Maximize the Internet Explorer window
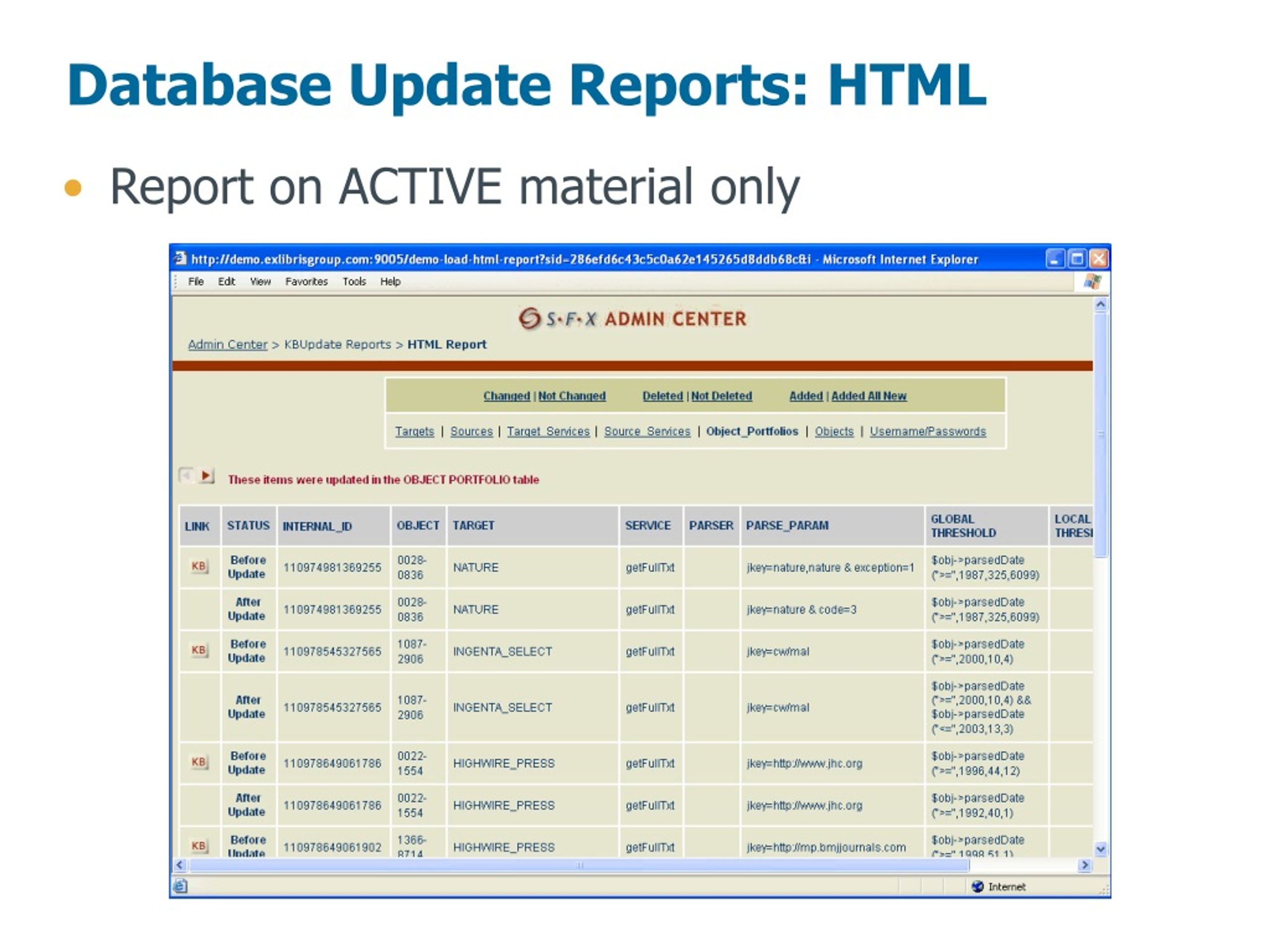Screen dimensions: 1270x952 coord(1077,259)
